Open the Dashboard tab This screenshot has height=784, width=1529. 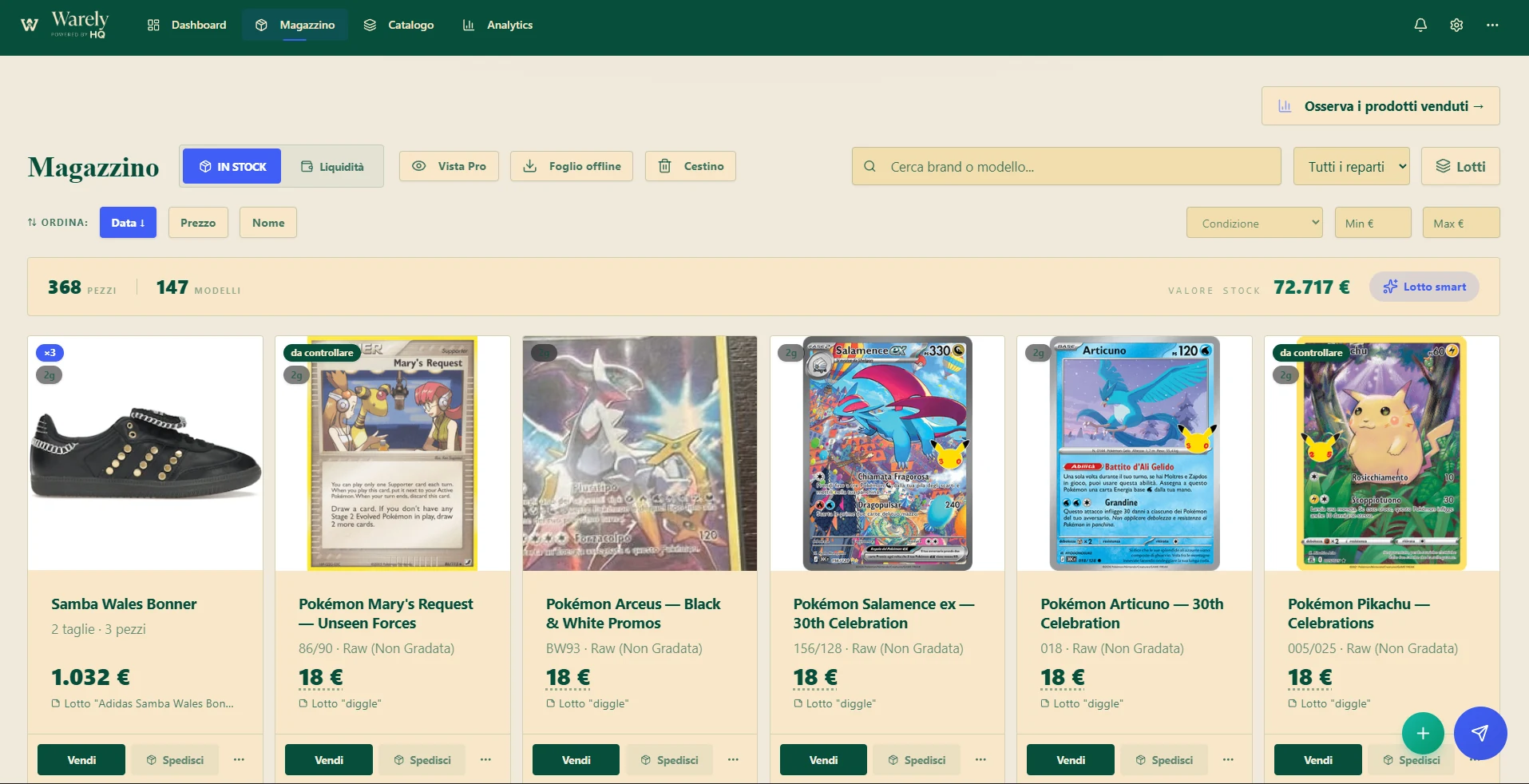click(187, 25)
